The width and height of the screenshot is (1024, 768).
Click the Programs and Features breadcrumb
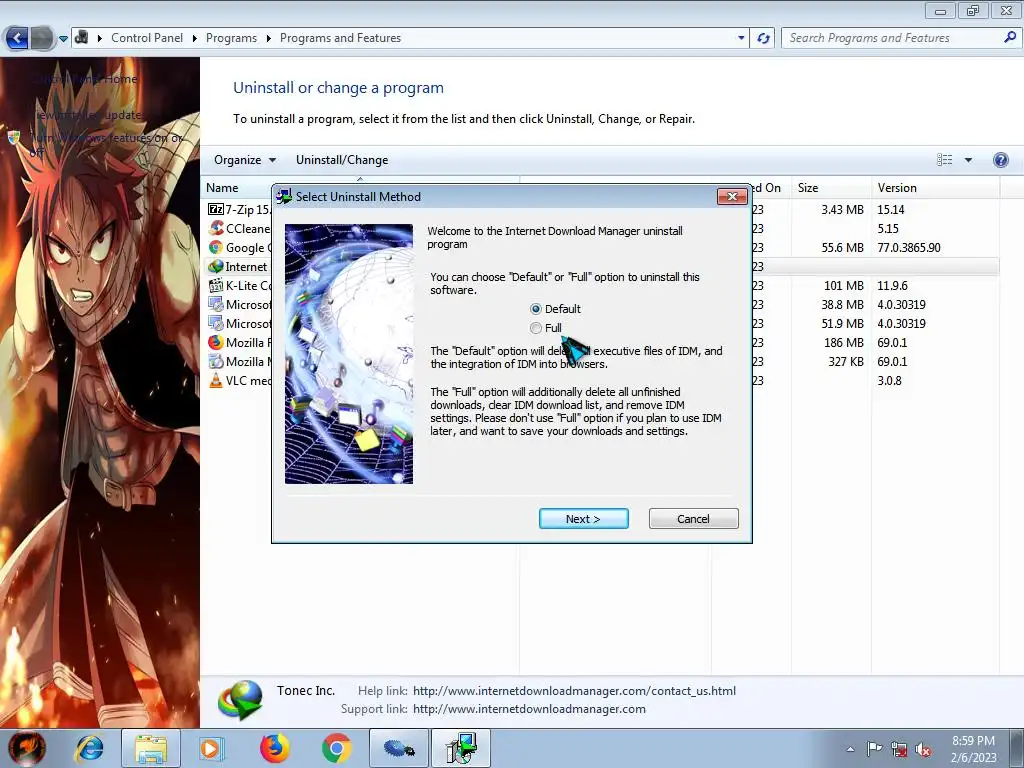point(340,38)
